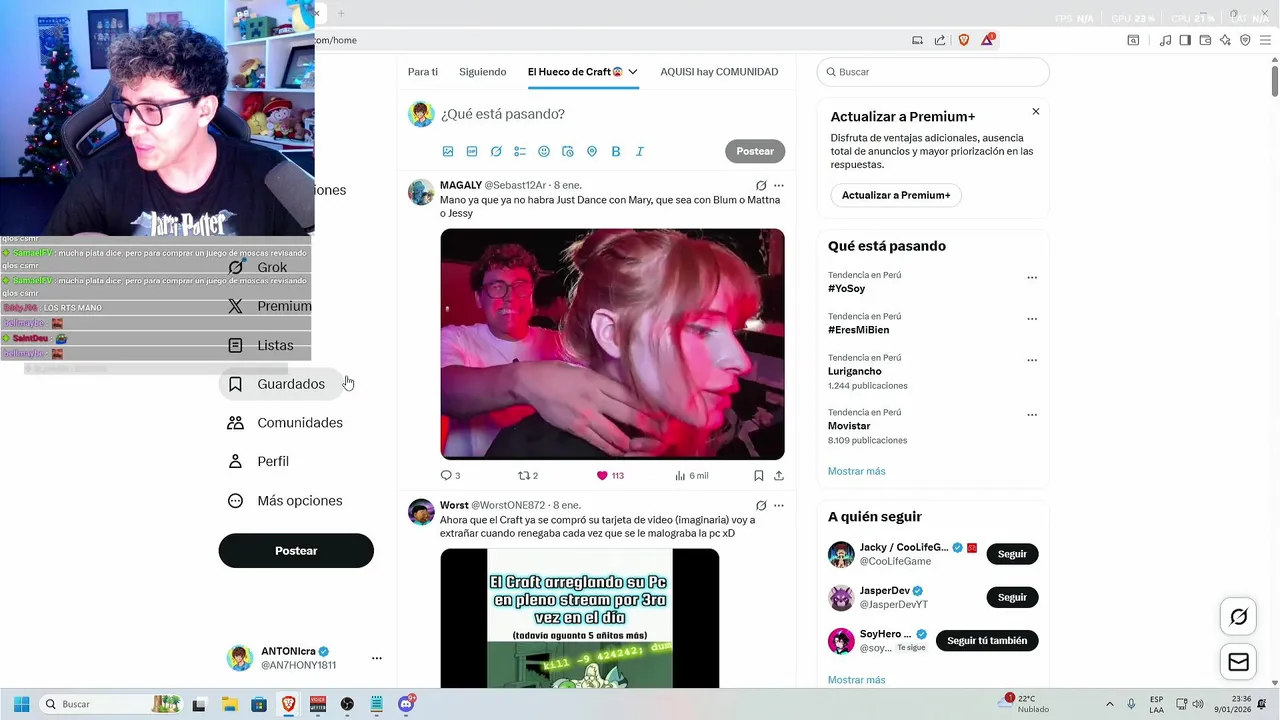Click the composer Postear button
This screenshot has width=1280, height=720.
pyautogui.click(x=755, y=151)
